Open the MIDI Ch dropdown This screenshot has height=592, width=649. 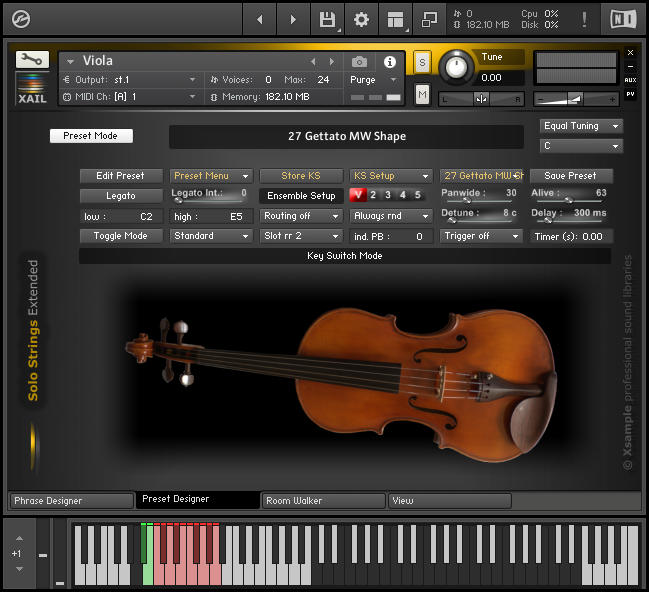[x=130, y=97]
